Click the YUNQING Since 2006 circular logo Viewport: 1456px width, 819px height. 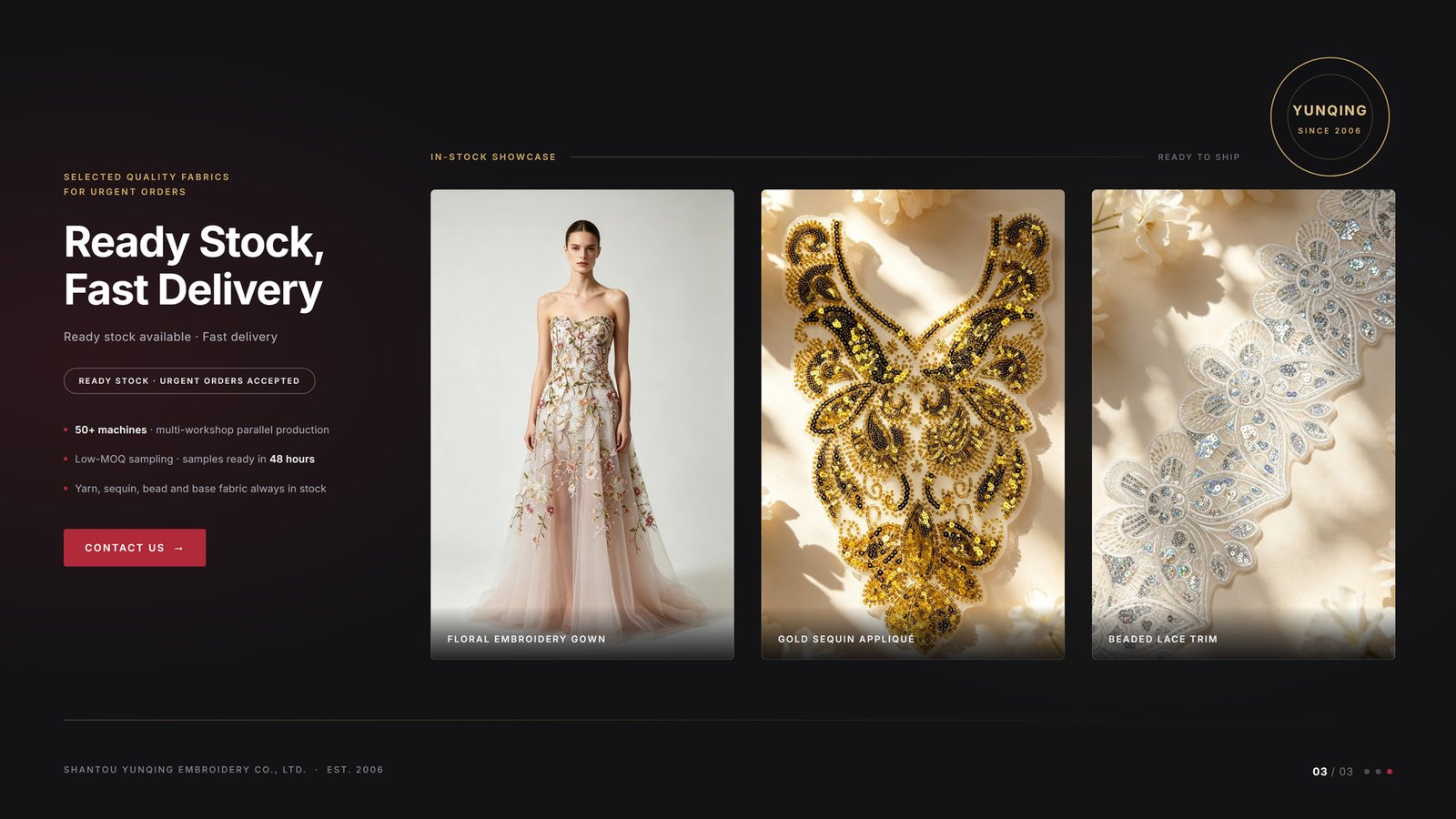point(1330,116)
